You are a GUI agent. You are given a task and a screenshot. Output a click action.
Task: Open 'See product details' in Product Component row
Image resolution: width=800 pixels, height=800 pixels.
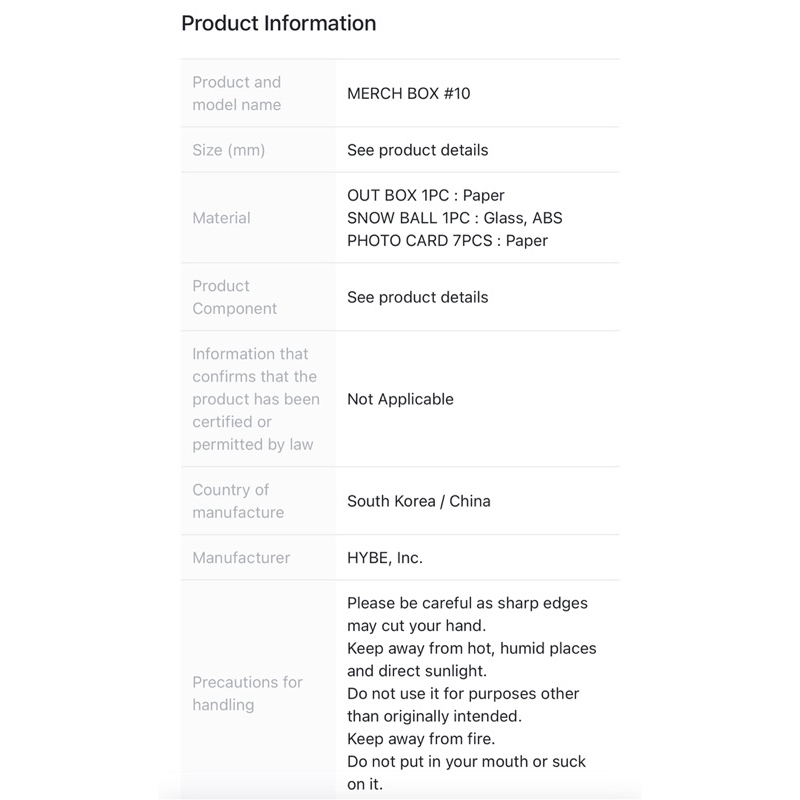[x=417, y=297]
